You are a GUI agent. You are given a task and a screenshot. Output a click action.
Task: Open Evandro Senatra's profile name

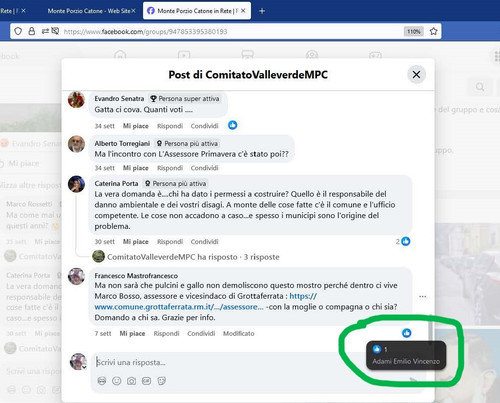tap(119, 99)
